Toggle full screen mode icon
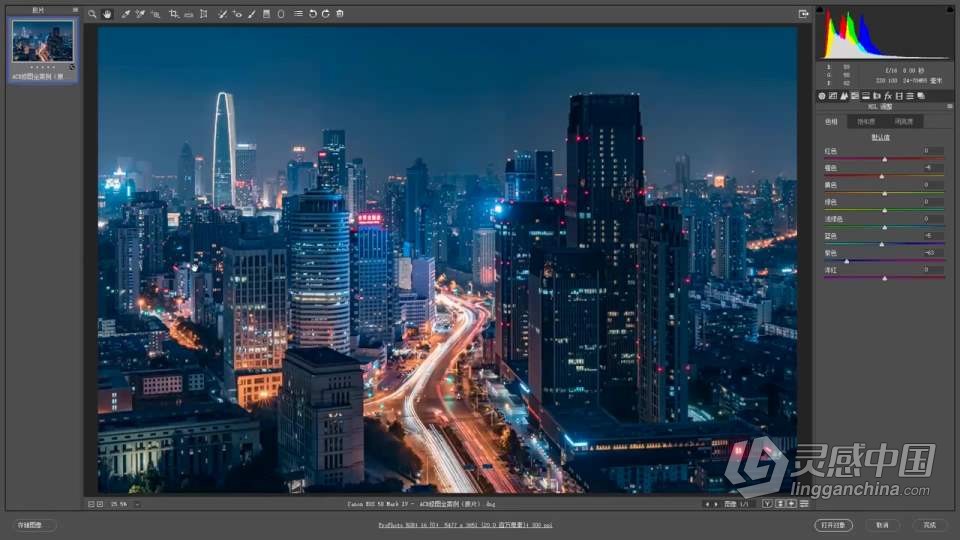 (803, 13)
